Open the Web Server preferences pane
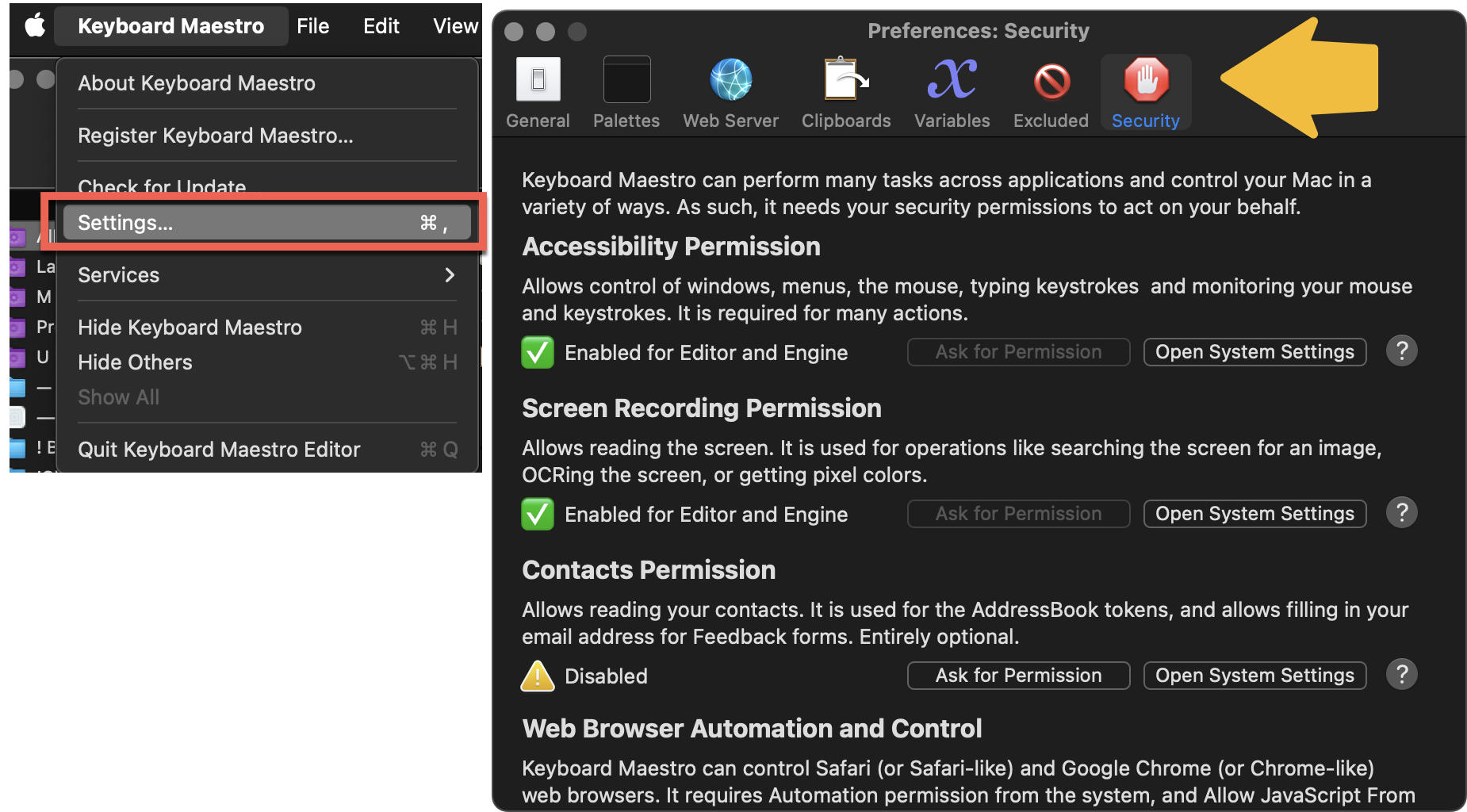Viewport: 1467px width, 812px height. click(730, 93)
